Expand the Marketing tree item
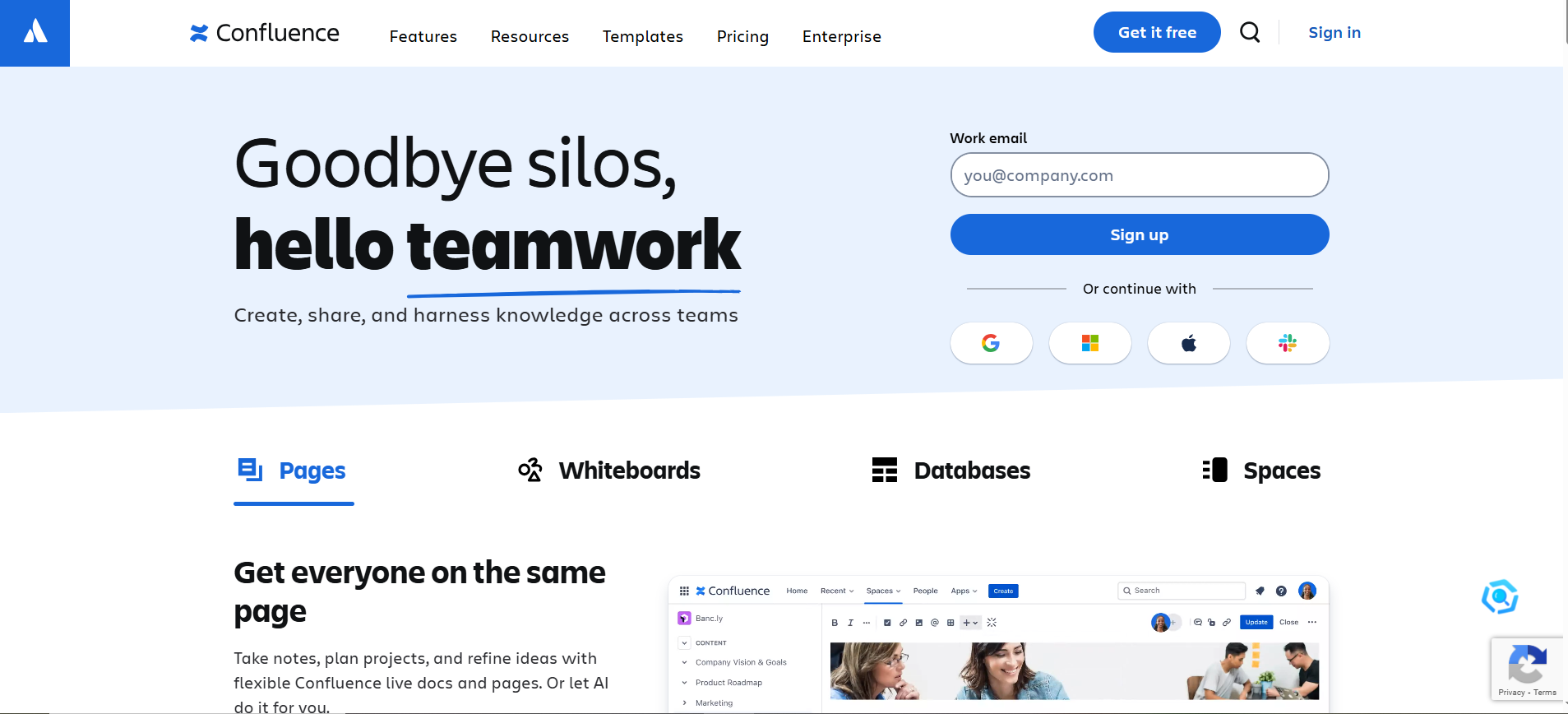 [x=684, y=702]
